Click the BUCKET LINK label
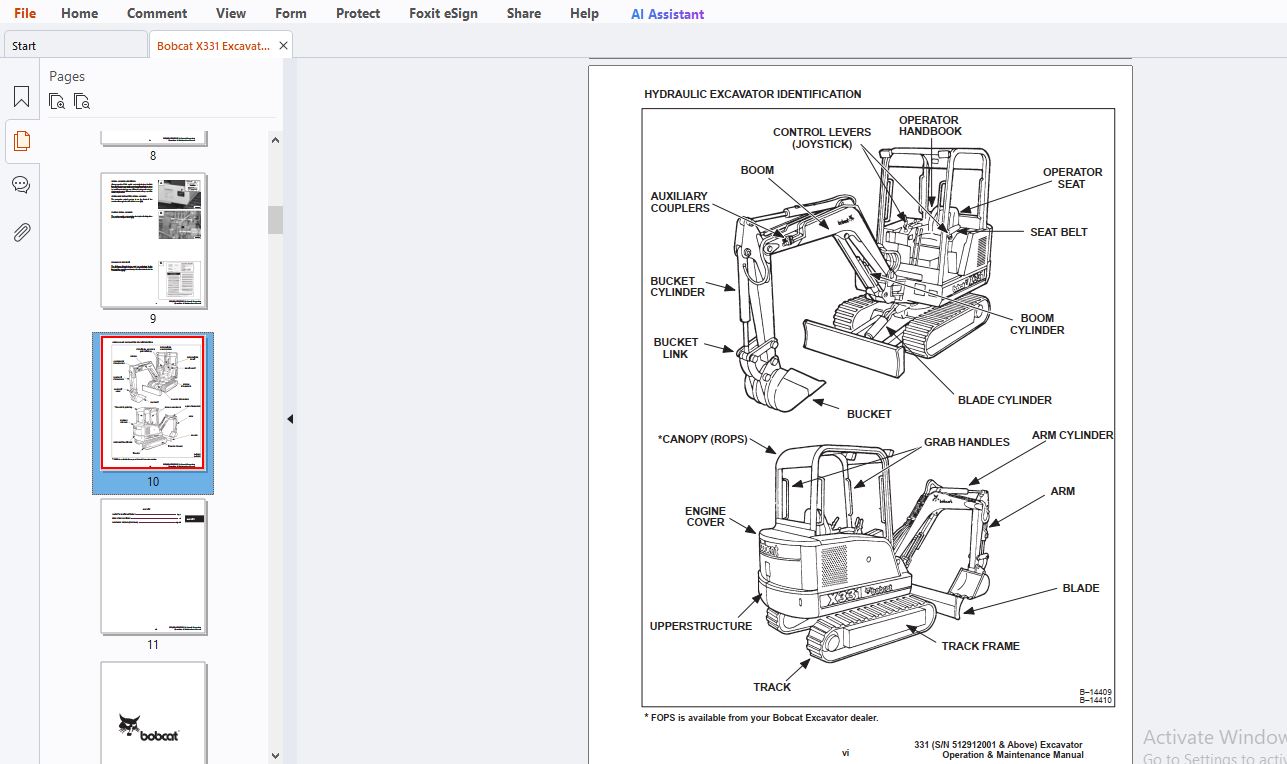 (676, 348)
